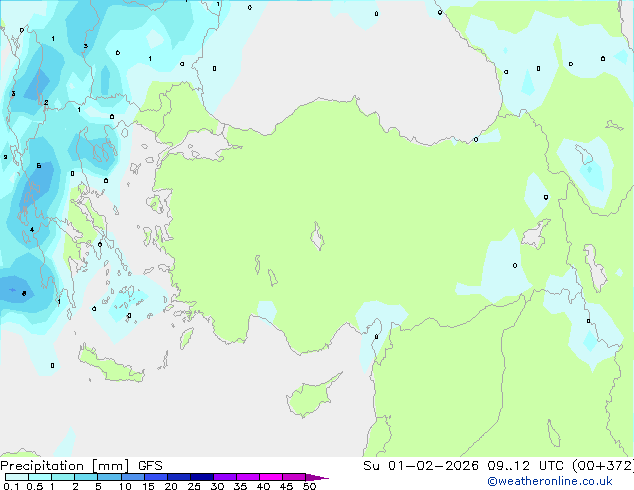Click the 0.1–0.5 mm palest legend swatch
The height and width of the screenshot is (490, 634).
click(17, 477)
